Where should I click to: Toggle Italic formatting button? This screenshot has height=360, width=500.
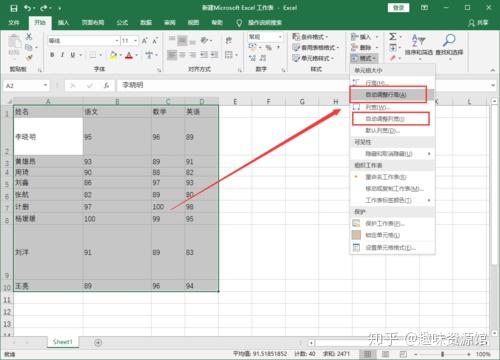[x=62, y=55]
